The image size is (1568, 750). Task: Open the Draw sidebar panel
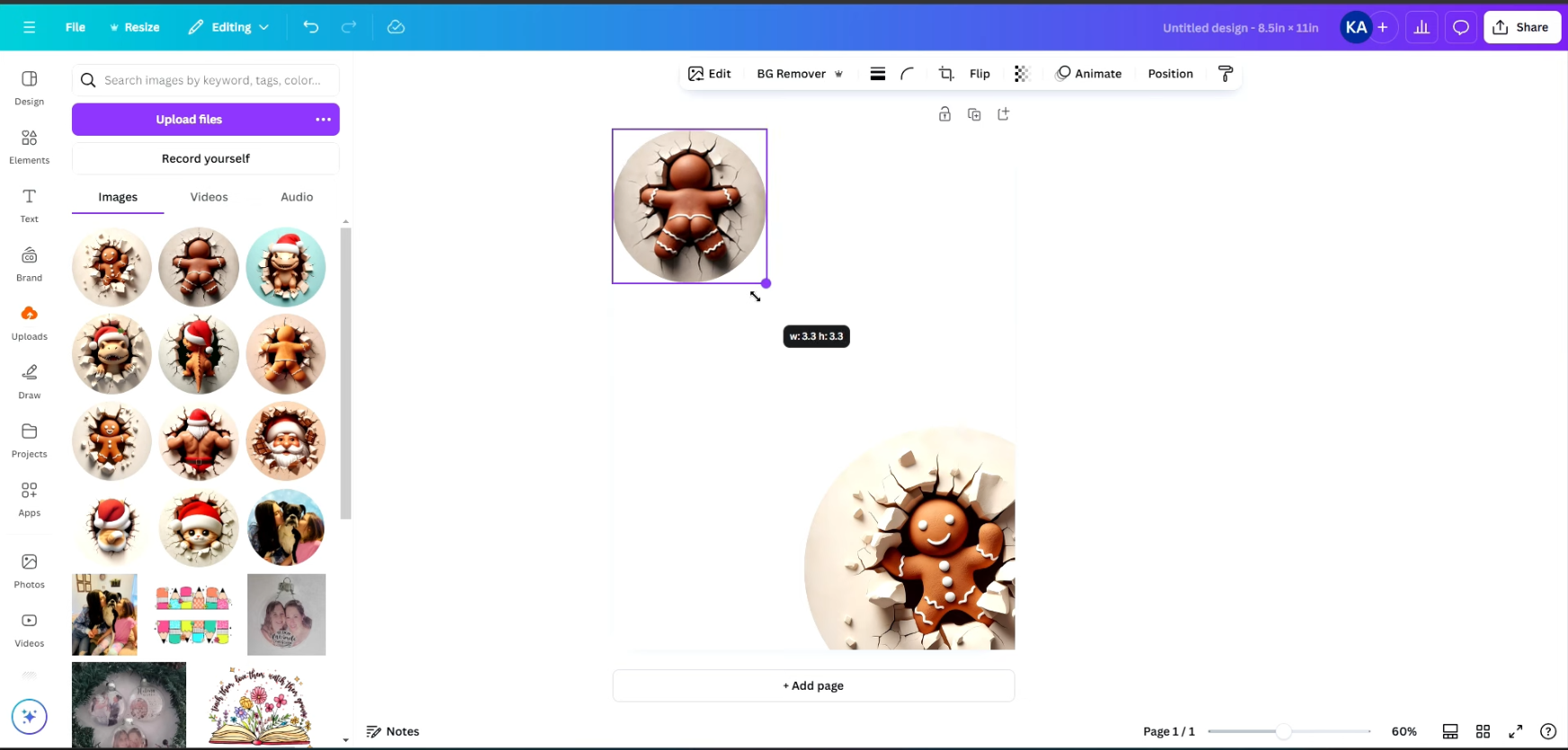point(30,381)
